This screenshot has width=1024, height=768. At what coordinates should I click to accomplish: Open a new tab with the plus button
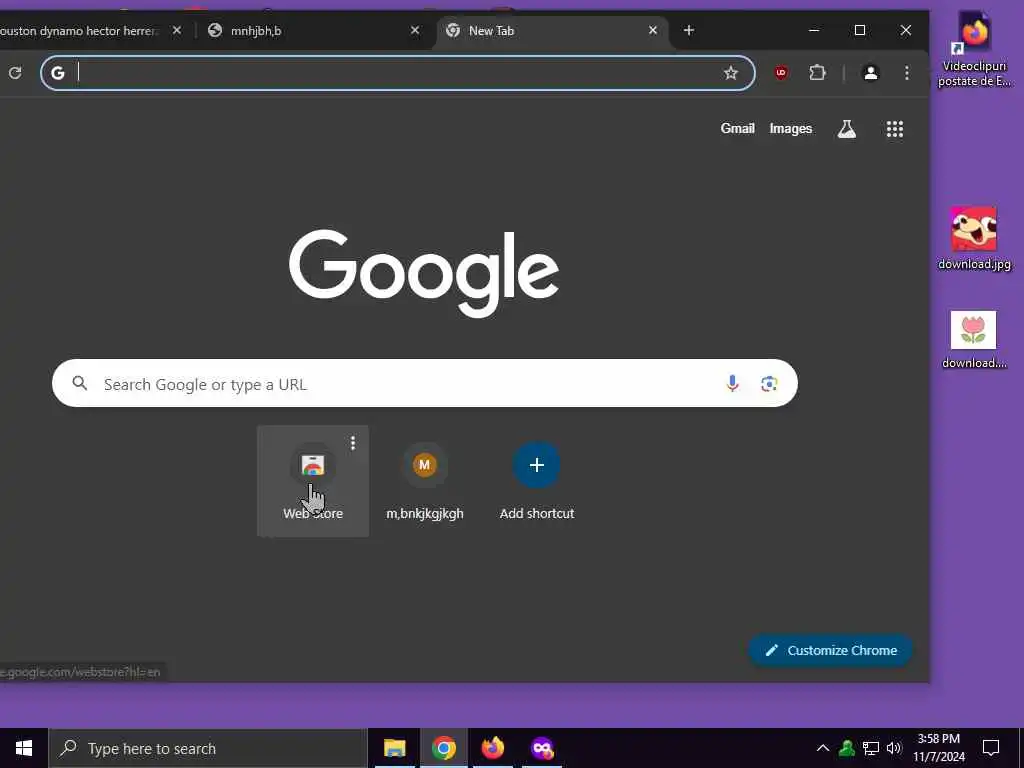[x=688, y=31]
